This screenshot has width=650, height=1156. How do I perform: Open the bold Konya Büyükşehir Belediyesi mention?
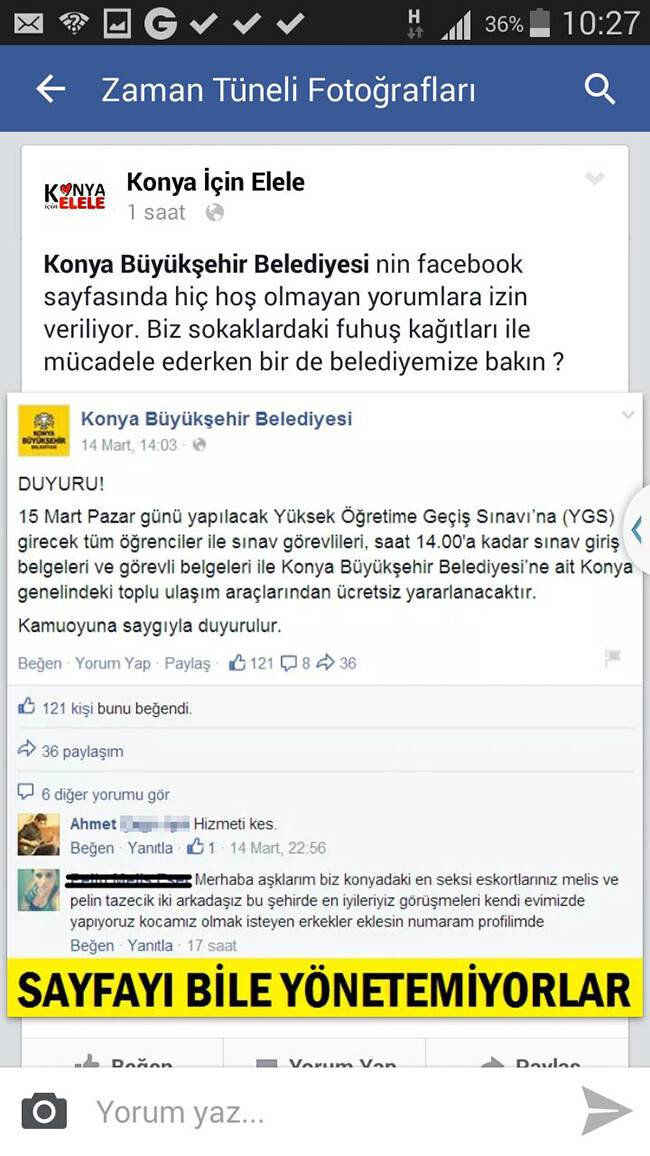[206, 264]
